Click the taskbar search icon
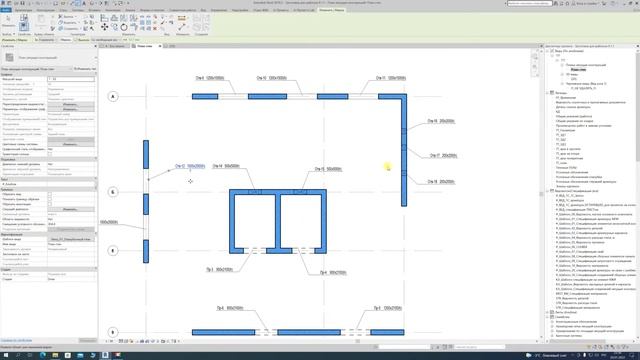640x360 pixels. (x=18, y=355)
